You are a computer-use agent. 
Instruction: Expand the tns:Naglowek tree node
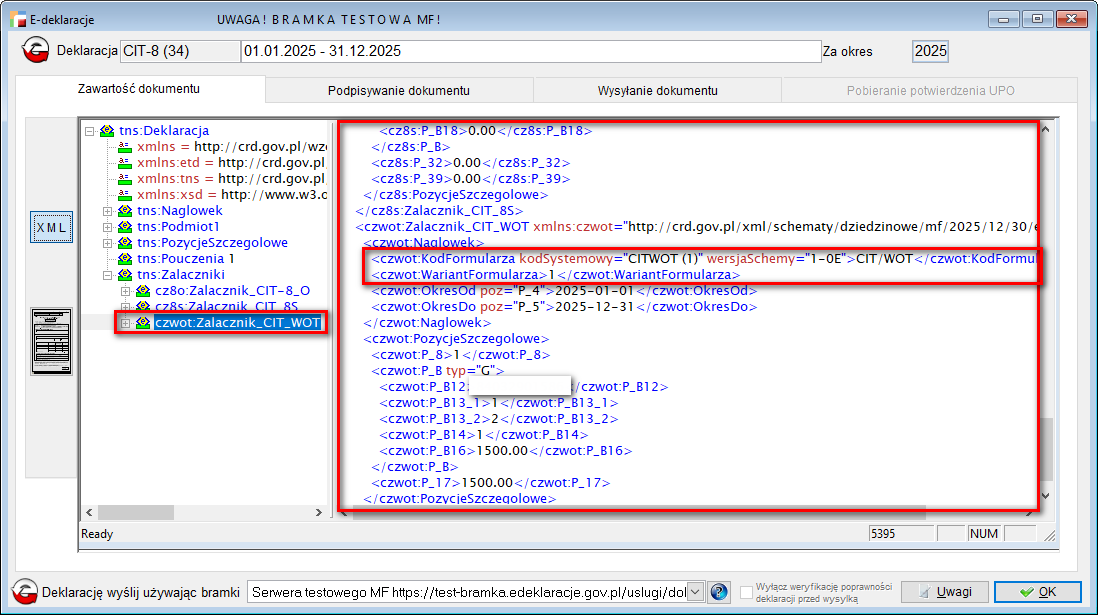108,211
